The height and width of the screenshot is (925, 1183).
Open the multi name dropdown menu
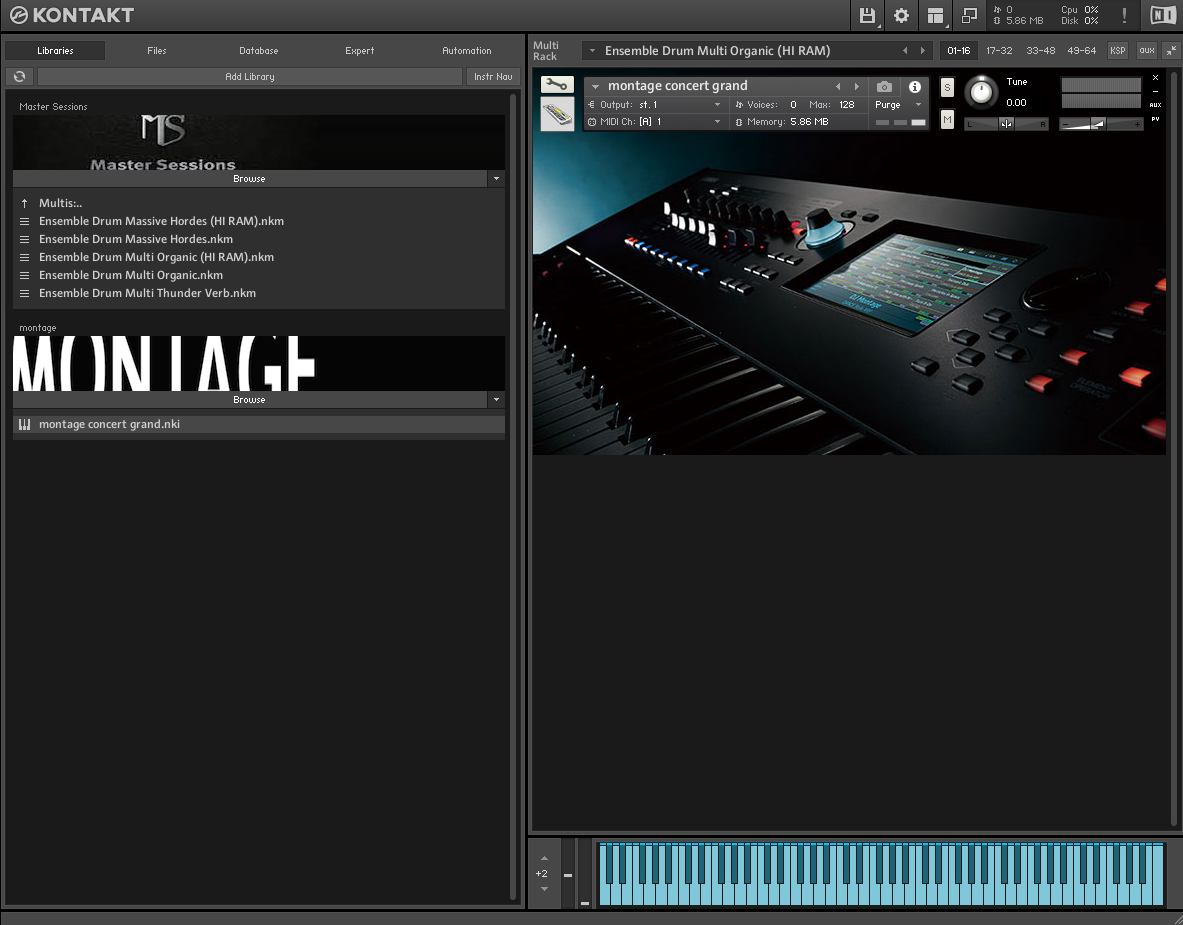tap(592, 51)
